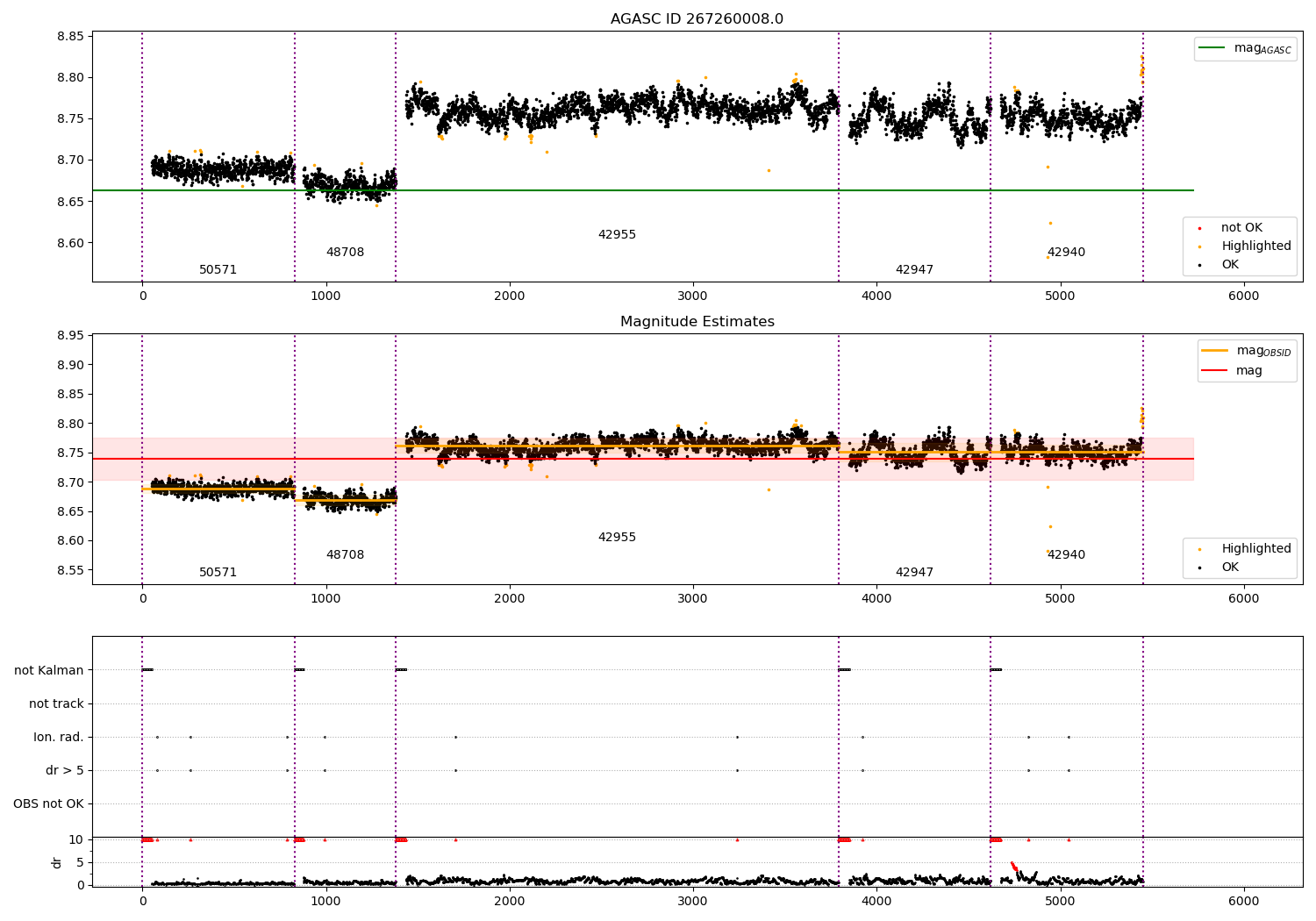The image size is (1316, 921).
Task: Click the 10 tick on the dr axis
Action: point(76,840)
